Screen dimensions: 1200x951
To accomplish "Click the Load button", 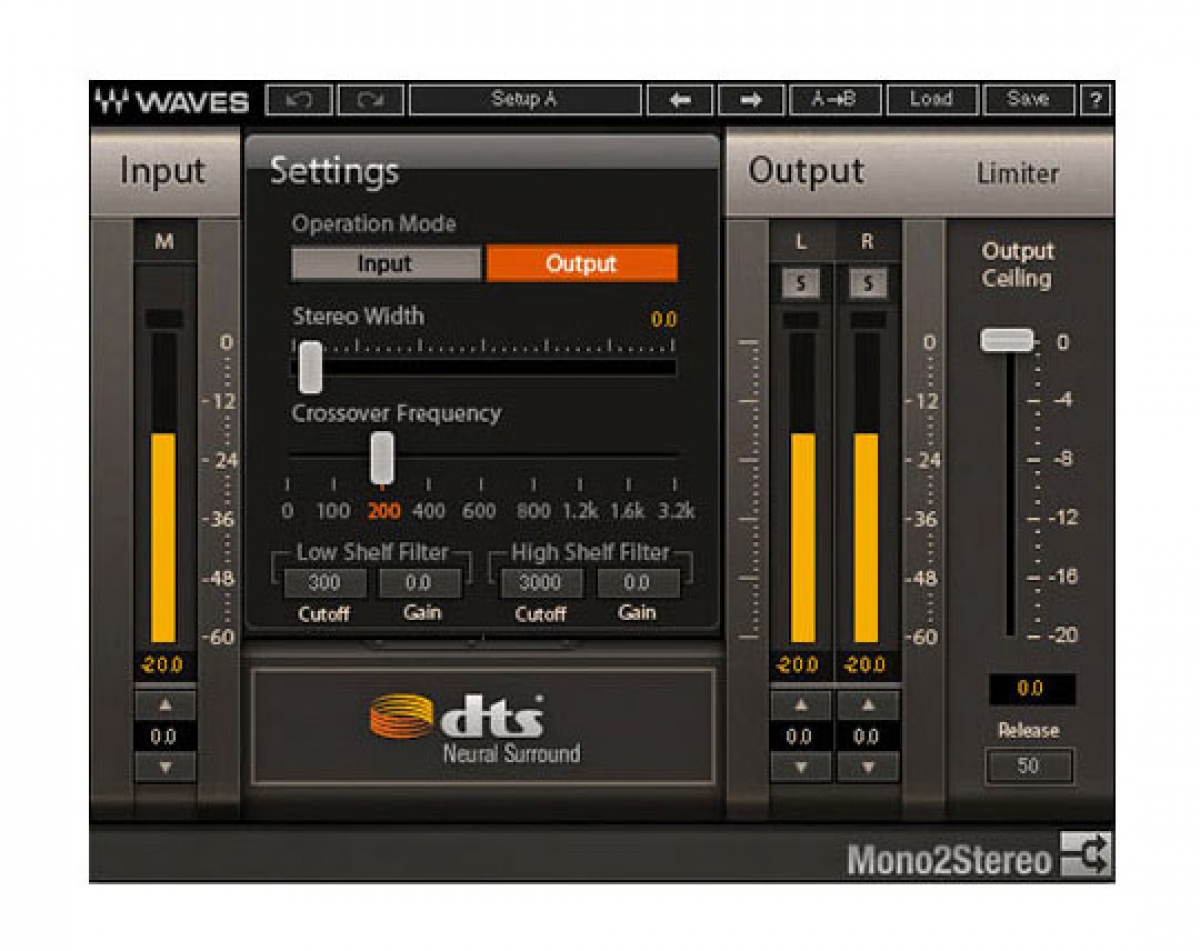I will [932, 99].
